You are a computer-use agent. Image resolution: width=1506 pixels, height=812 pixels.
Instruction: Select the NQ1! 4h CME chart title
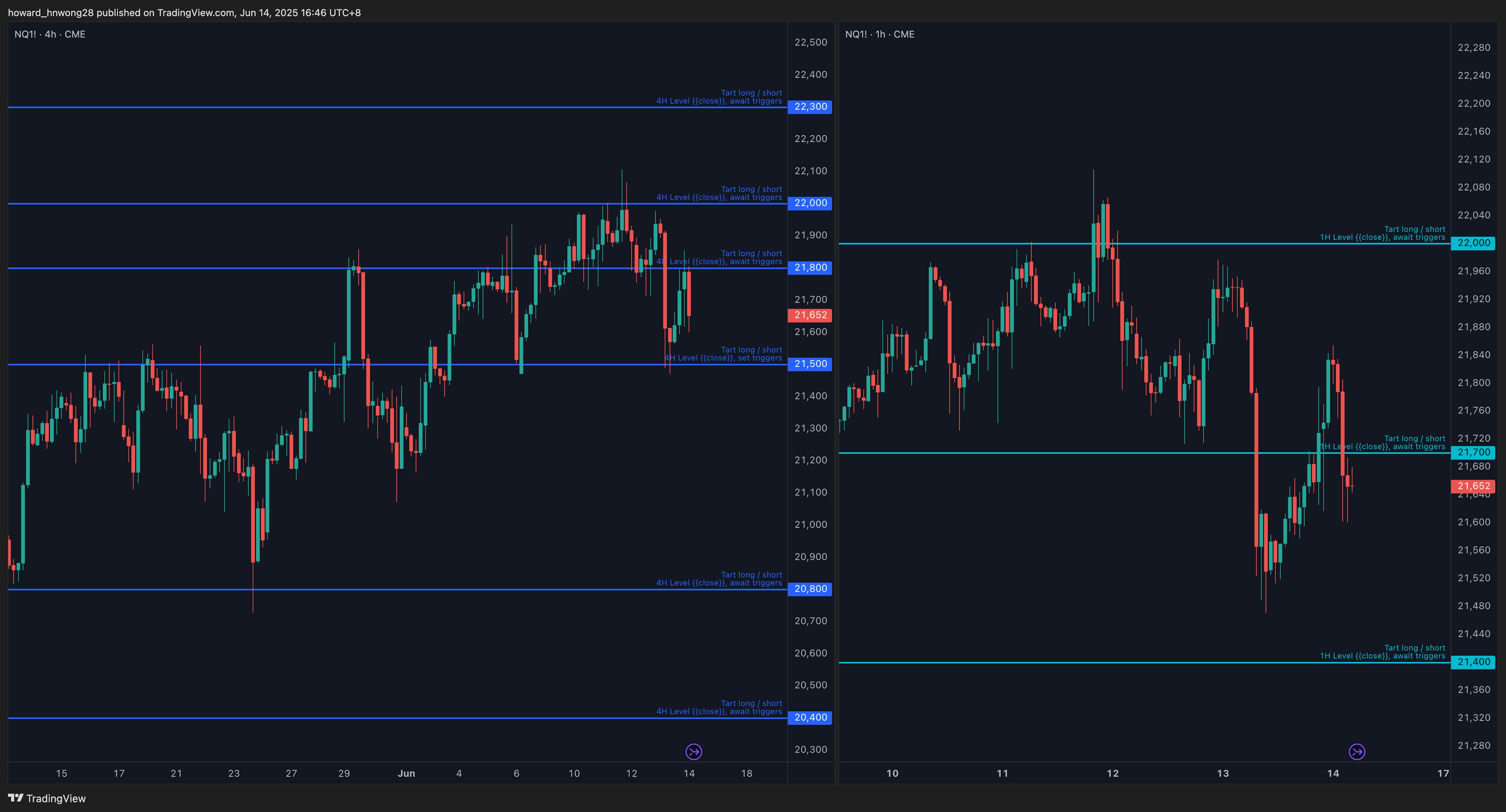point(50,35)
